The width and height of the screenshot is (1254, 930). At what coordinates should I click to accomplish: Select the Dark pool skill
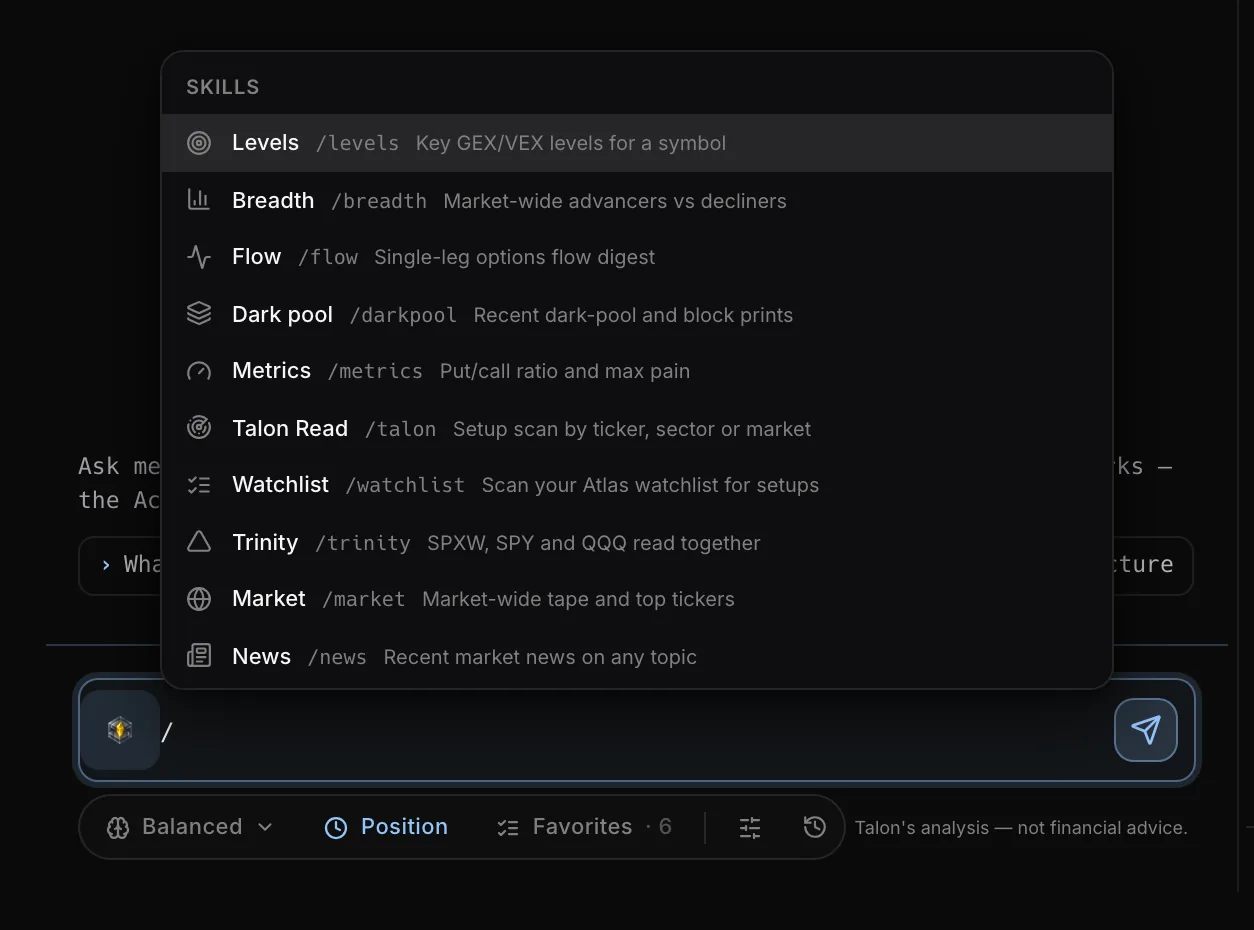(x=637, y=314)
